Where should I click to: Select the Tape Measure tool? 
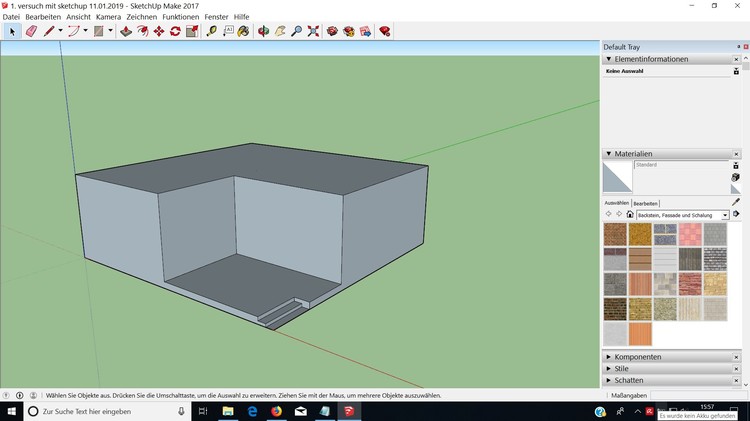tap(211, 32)
